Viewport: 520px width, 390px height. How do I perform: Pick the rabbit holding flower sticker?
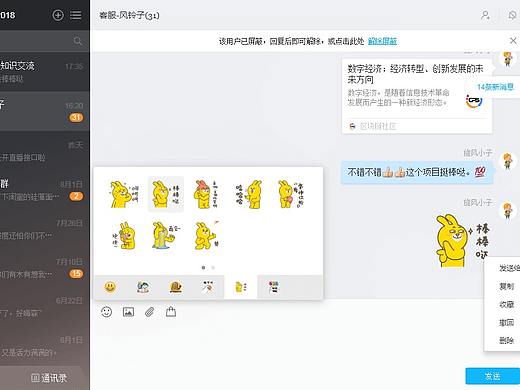(x=124, y=236)
